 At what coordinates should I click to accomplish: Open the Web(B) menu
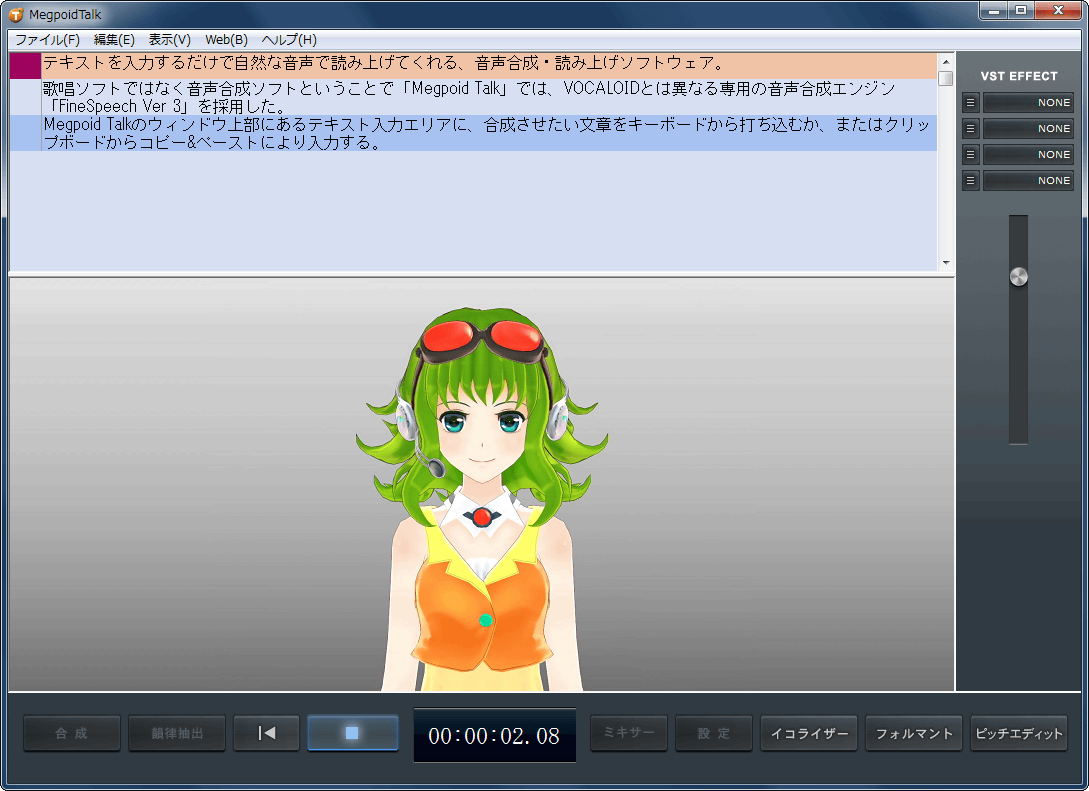click(226, 40)
